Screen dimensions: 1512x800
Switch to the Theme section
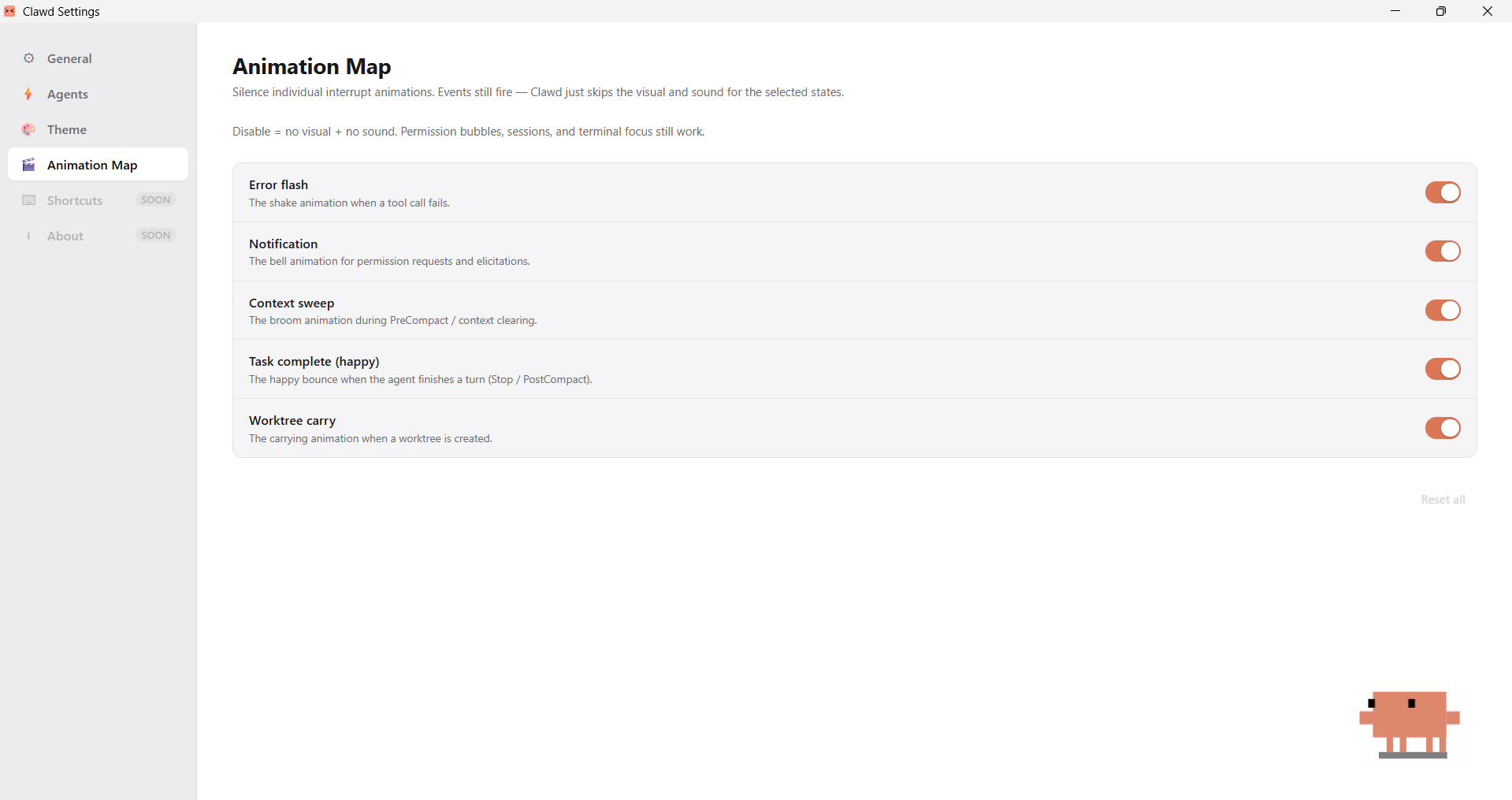(98, 129)
